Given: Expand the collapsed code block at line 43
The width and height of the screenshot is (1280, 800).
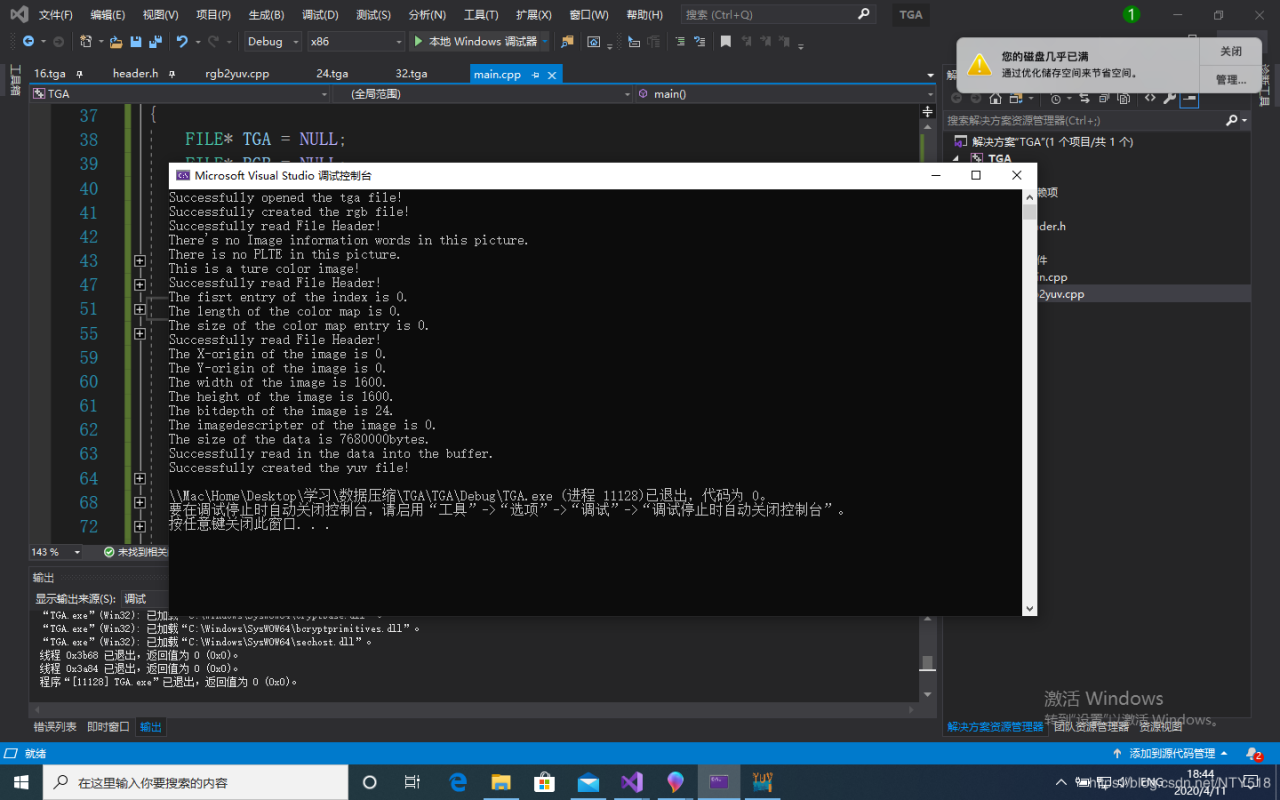Looking at the screenshot, I should (139, 261).
